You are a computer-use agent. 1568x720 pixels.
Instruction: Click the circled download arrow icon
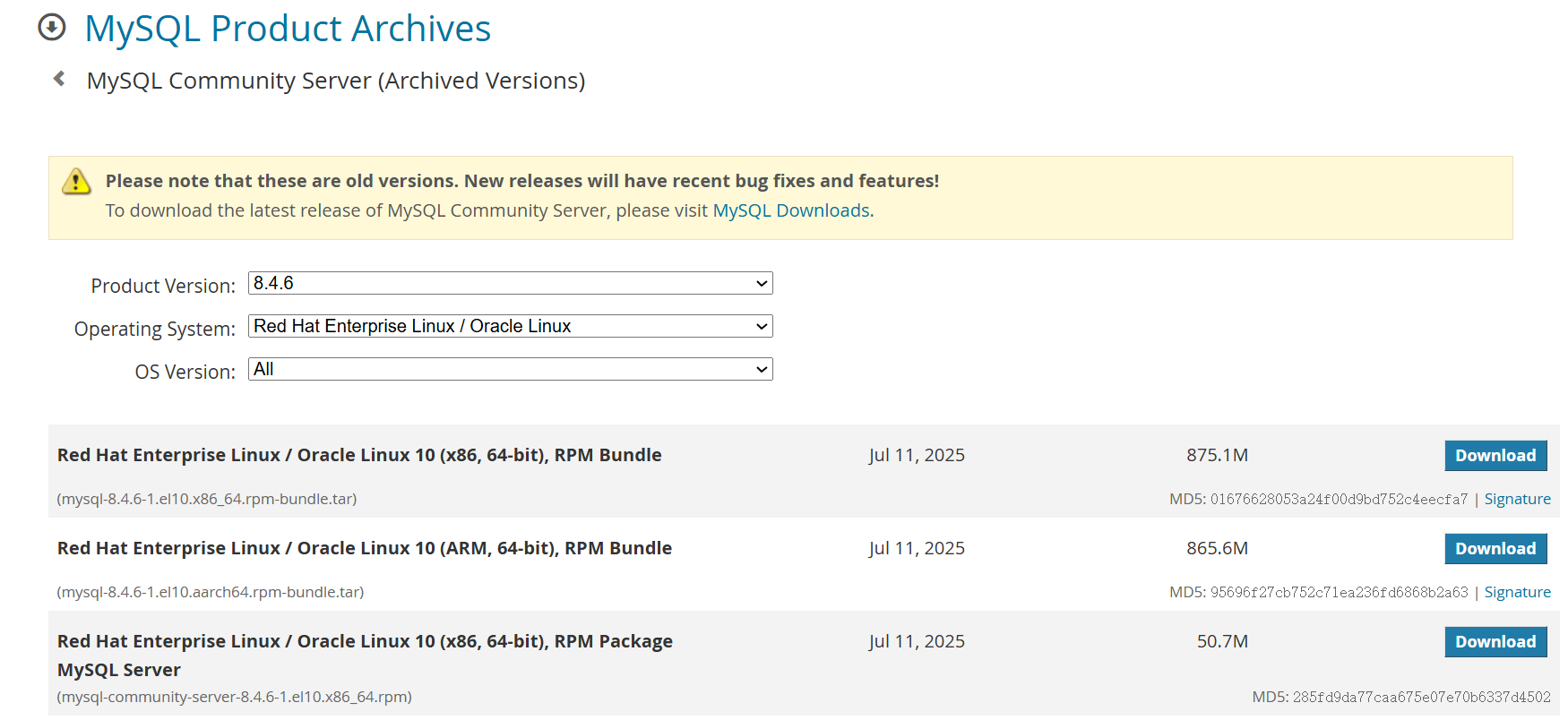52,28
